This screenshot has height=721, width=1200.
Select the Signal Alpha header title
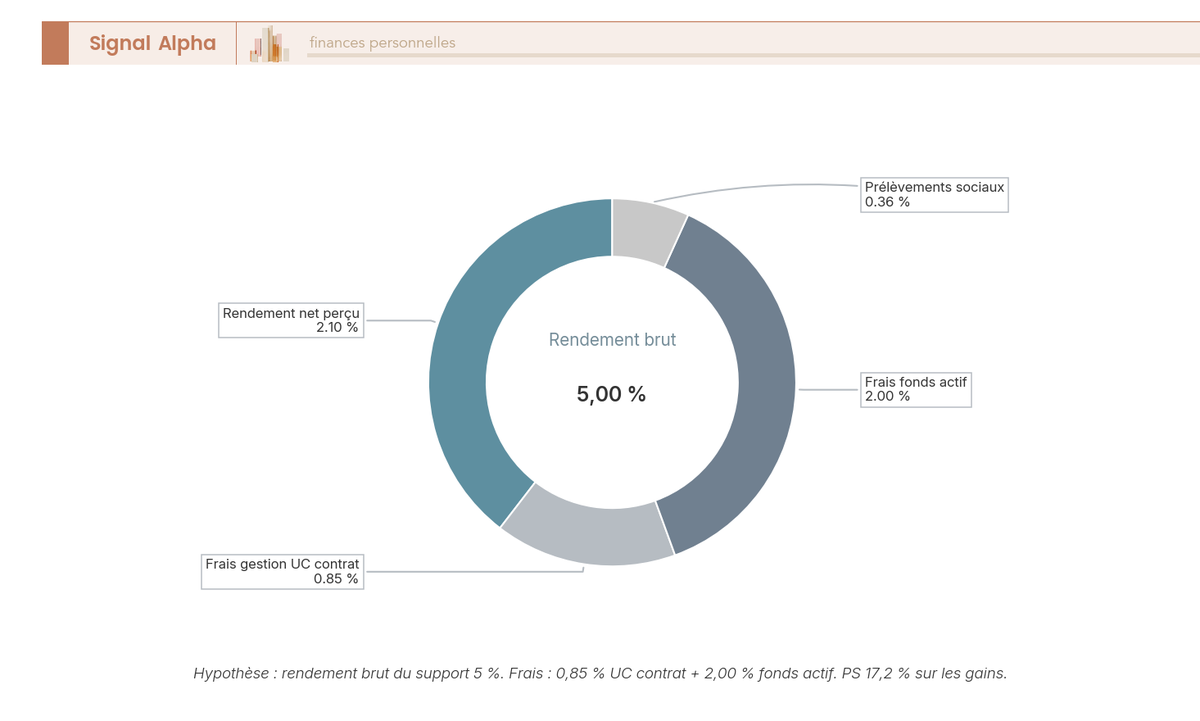(152, 43)
